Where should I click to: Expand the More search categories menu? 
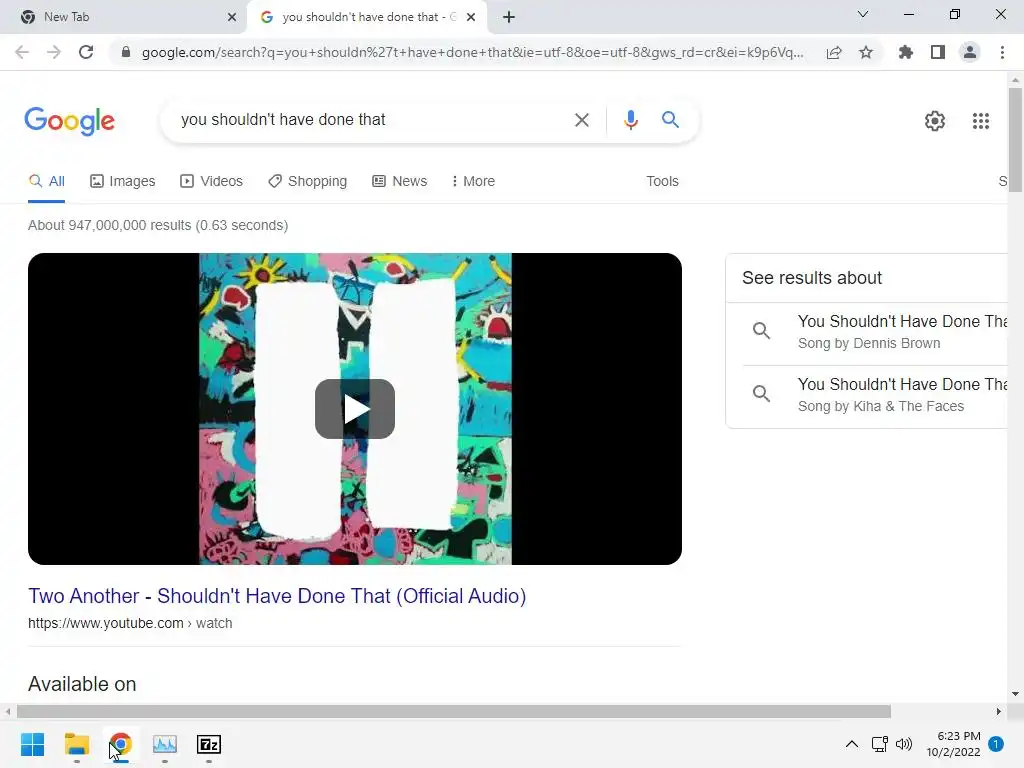(x=473, y=182)
